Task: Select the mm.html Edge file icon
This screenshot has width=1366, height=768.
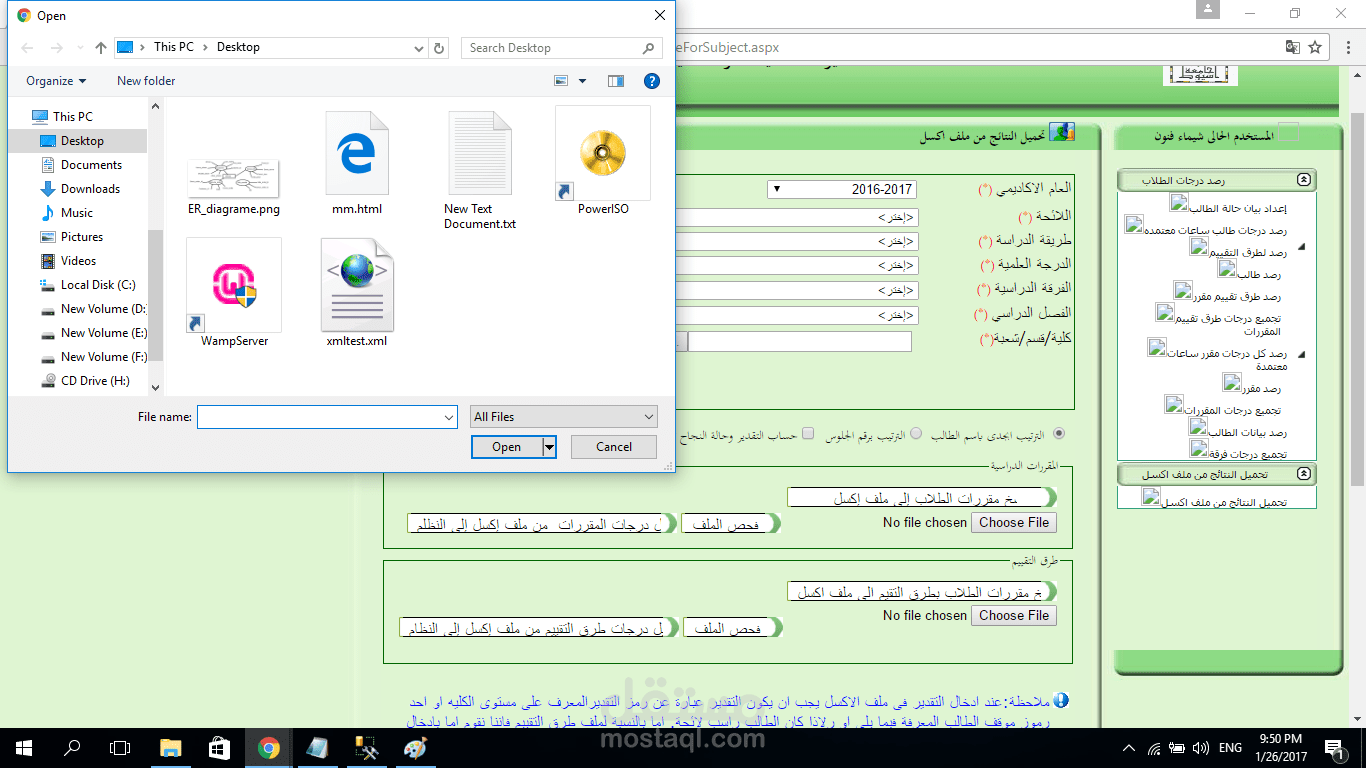Action: [x=356, y=152]
